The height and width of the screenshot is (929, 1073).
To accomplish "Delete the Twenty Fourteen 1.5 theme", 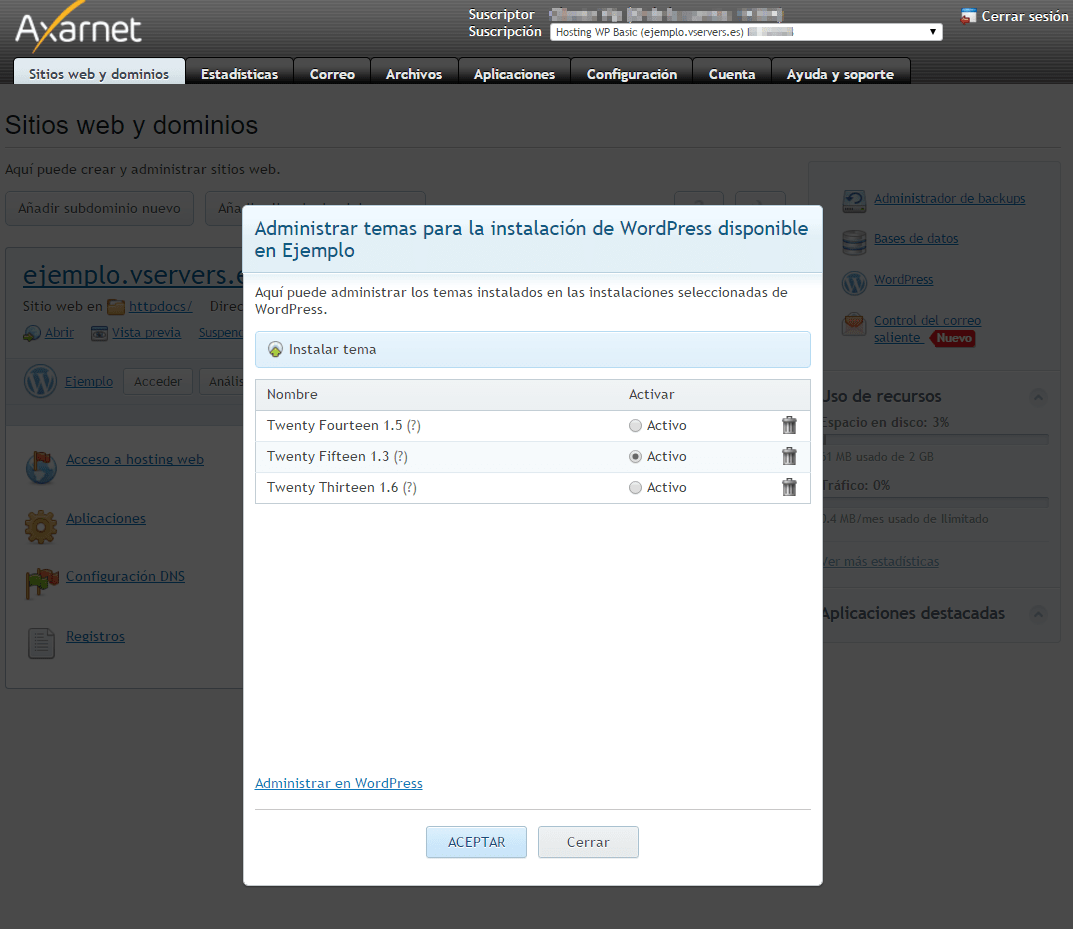I will 789,425.
